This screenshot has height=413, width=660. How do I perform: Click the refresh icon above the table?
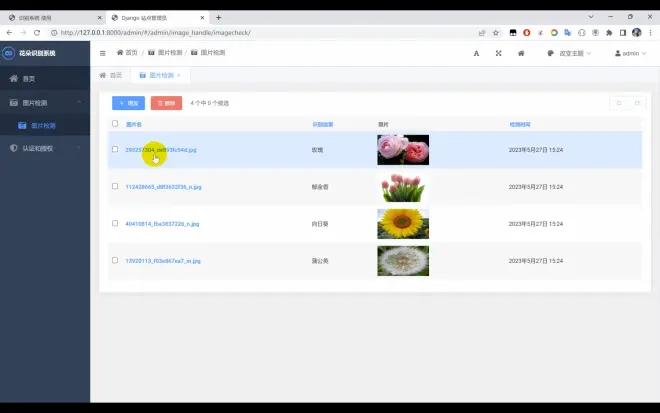tap(619, 103)
